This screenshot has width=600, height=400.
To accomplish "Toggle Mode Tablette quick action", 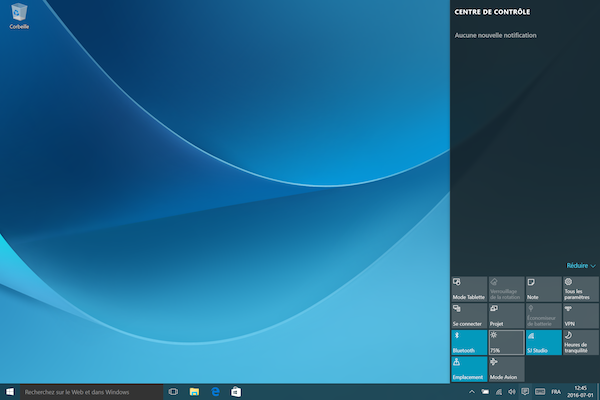I will [x=469, y=289].
